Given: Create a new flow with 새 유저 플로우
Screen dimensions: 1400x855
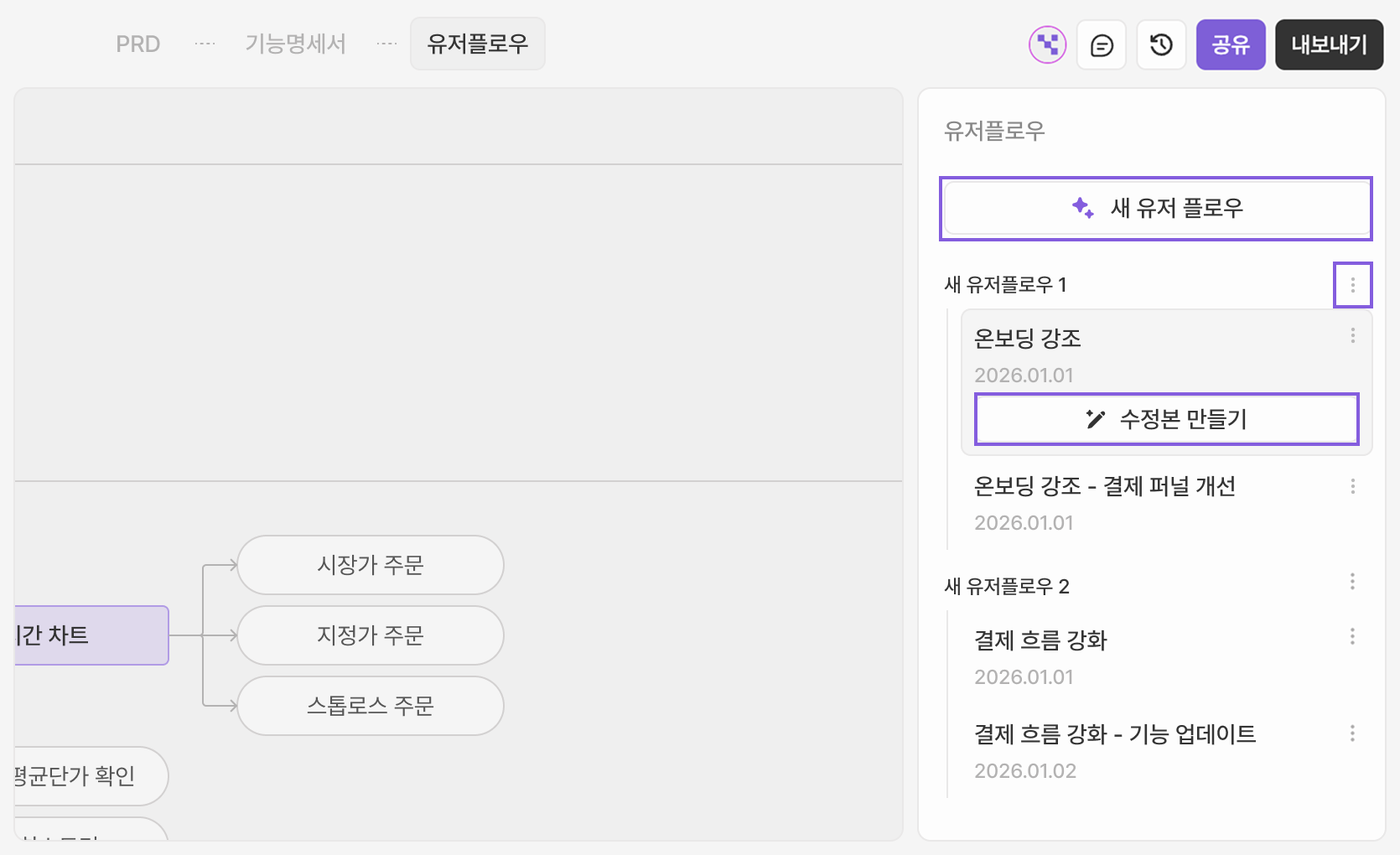Looking at the screenshot, I should click(x=1156, y=208).
